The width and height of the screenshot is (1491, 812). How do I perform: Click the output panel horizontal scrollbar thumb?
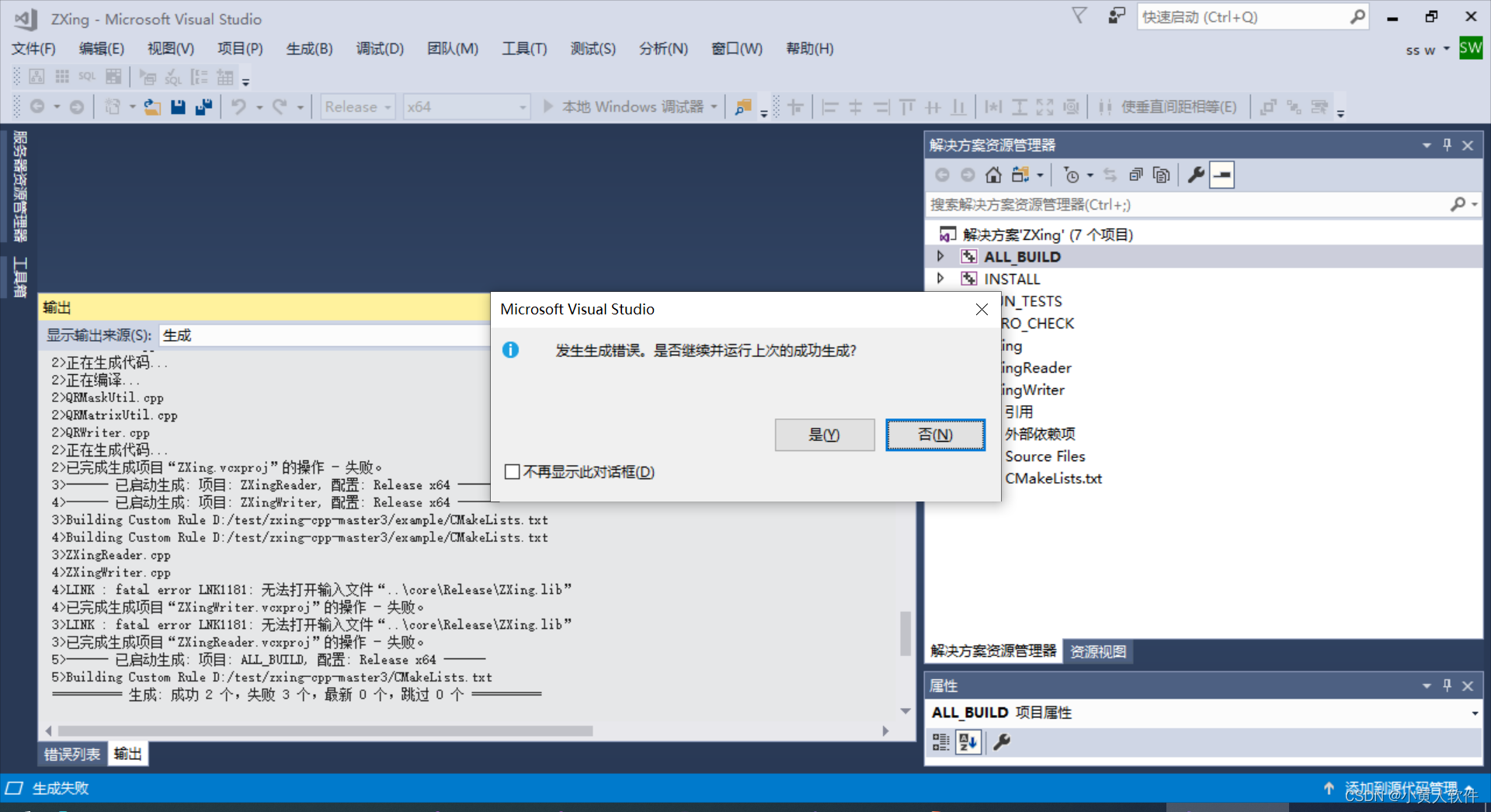coord(325,731)
